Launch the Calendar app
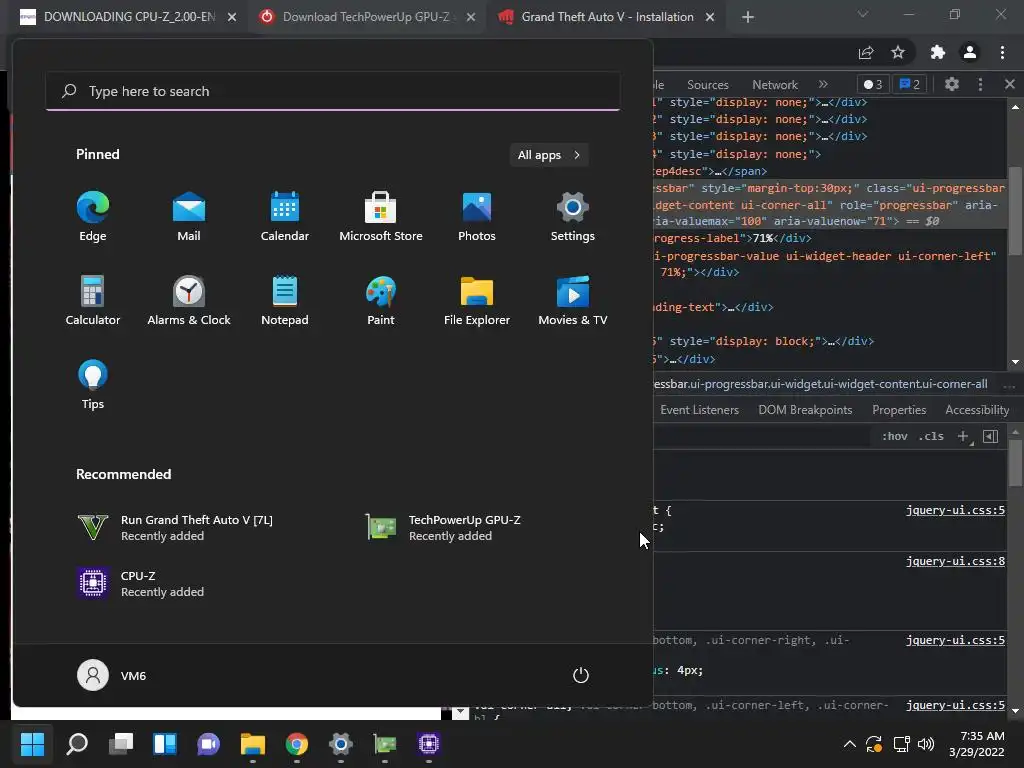This screenshot has width=1024, height=768. 285,216
